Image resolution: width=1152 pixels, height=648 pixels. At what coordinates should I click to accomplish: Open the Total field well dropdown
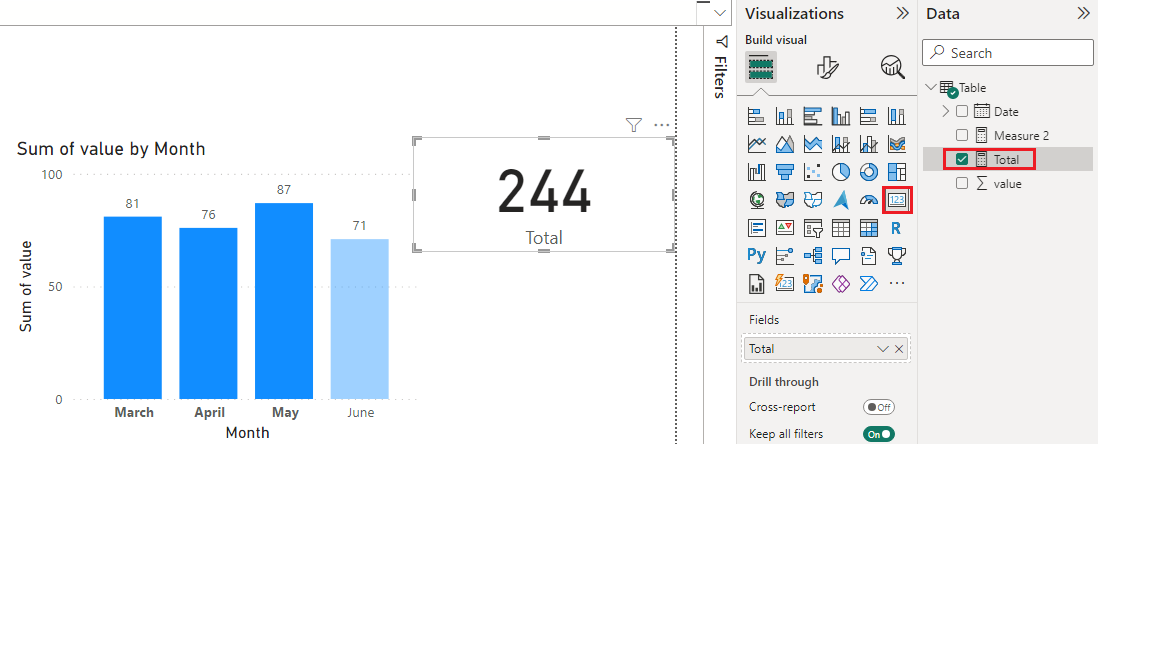882,349
